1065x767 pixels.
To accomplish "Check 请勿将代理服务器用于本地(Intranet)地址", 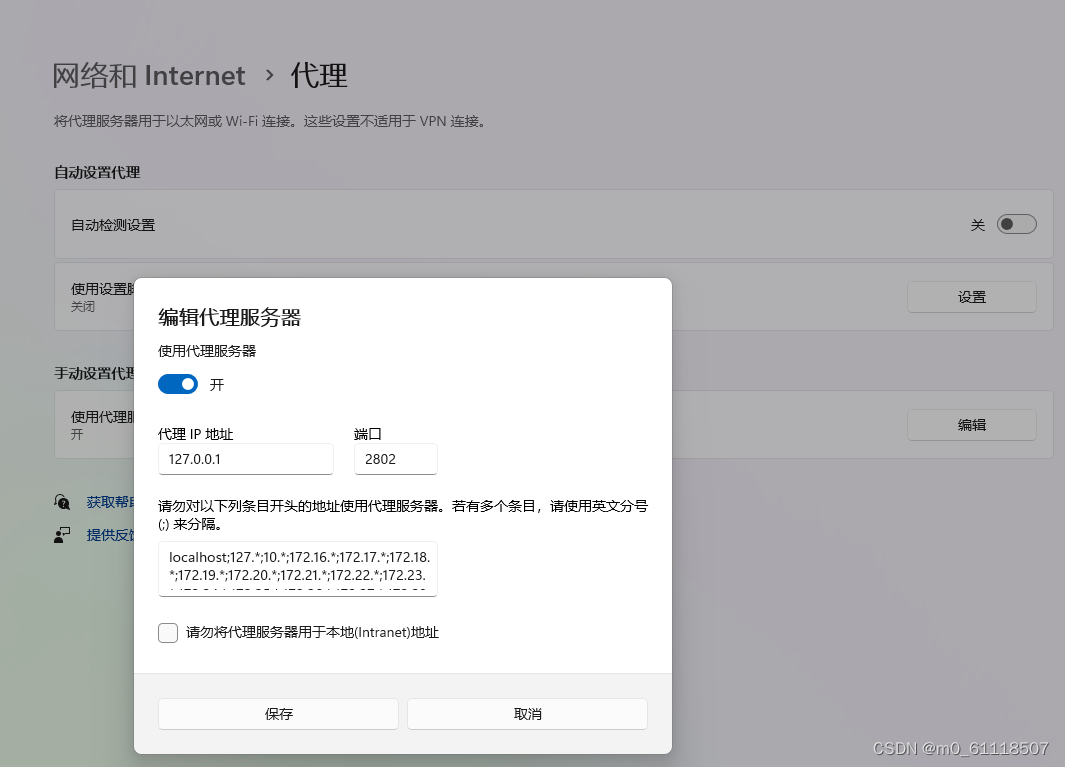I will [167, 632].
